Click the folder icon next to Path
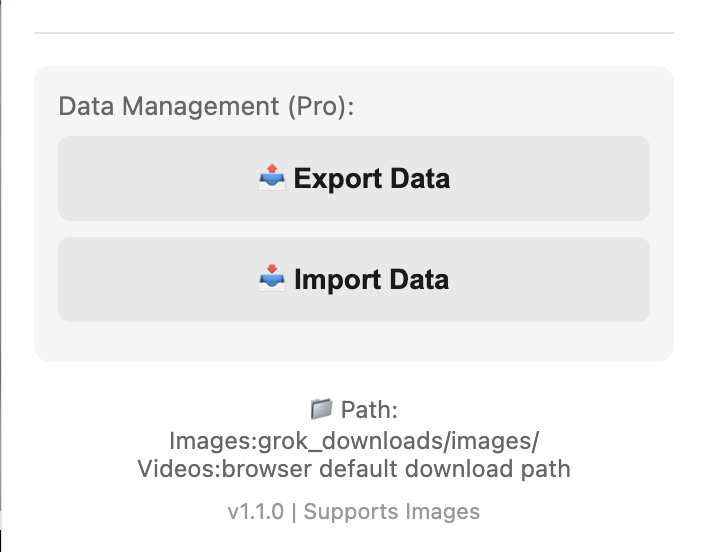Image resolution: width=702 pixels, height=552 pixels. coord(321,409)
